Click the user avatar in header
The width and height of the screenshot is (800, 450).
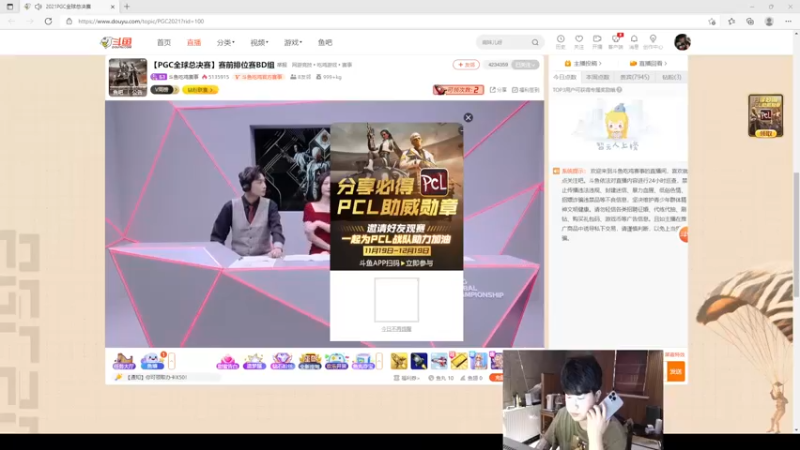pyautogui.click(x=682, y=42)
